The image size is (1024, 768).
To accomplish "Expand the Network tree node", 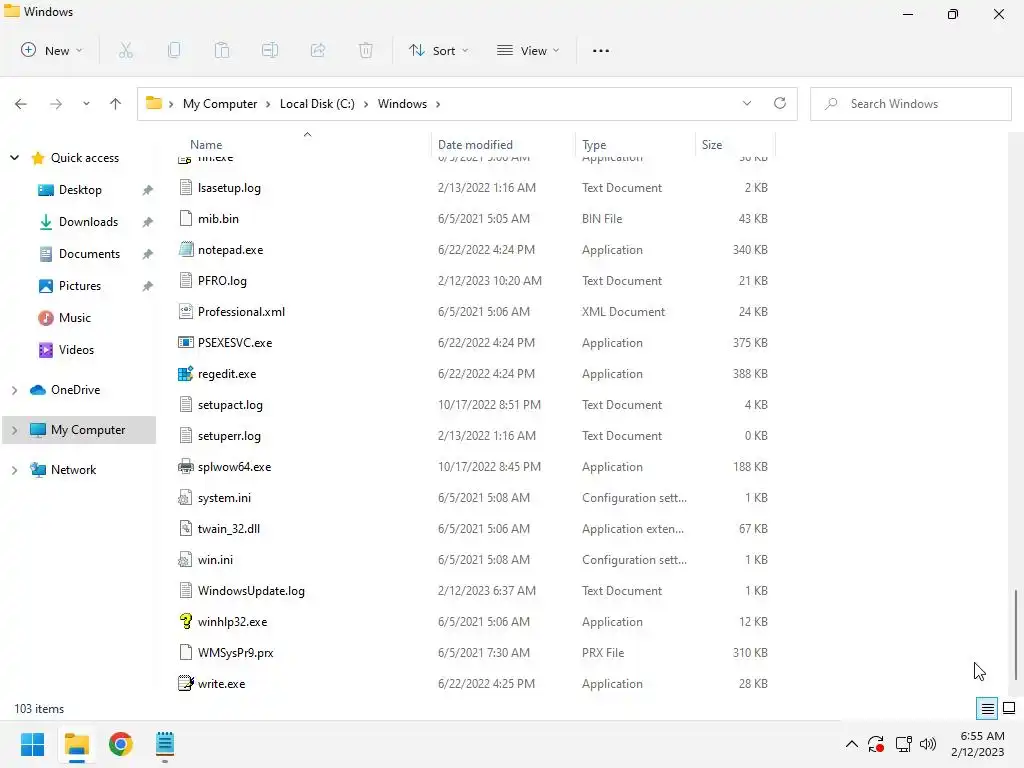I will pyautogui.click(x=14, y=470).
